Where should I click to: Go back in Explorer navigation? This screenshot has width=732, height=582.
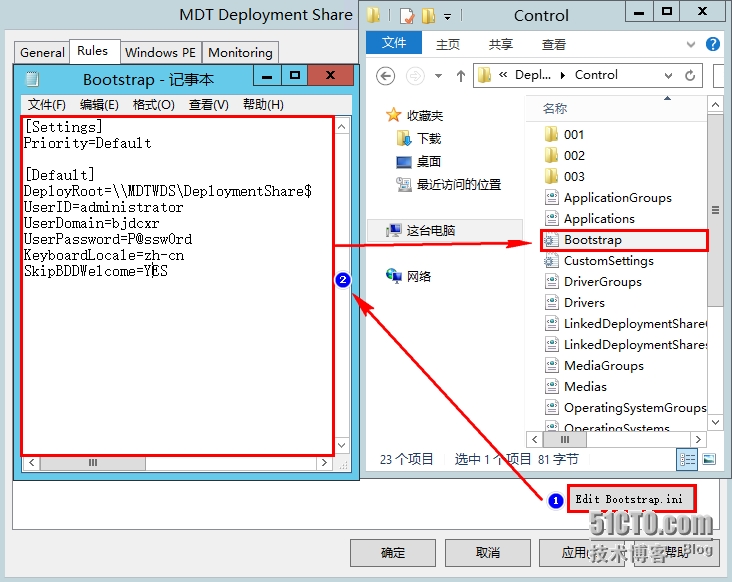(x=386, y=76)
